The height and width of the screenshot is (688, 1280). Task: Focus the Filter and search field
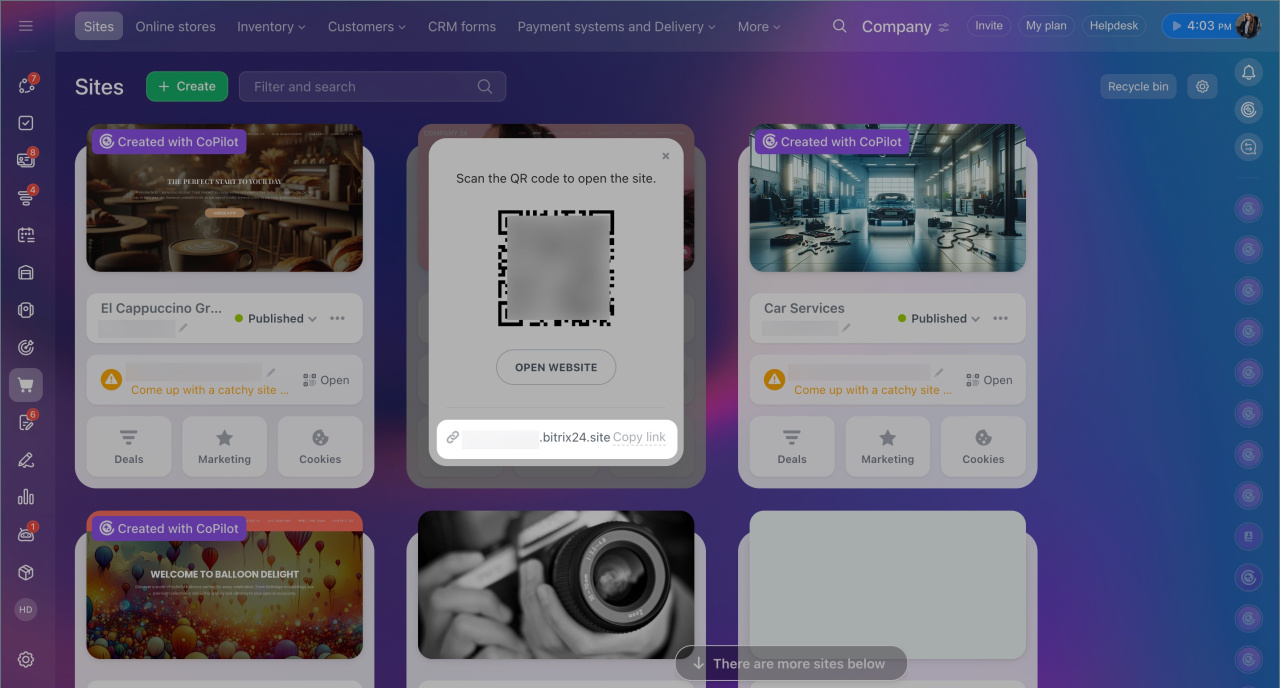tap(360, 87)
